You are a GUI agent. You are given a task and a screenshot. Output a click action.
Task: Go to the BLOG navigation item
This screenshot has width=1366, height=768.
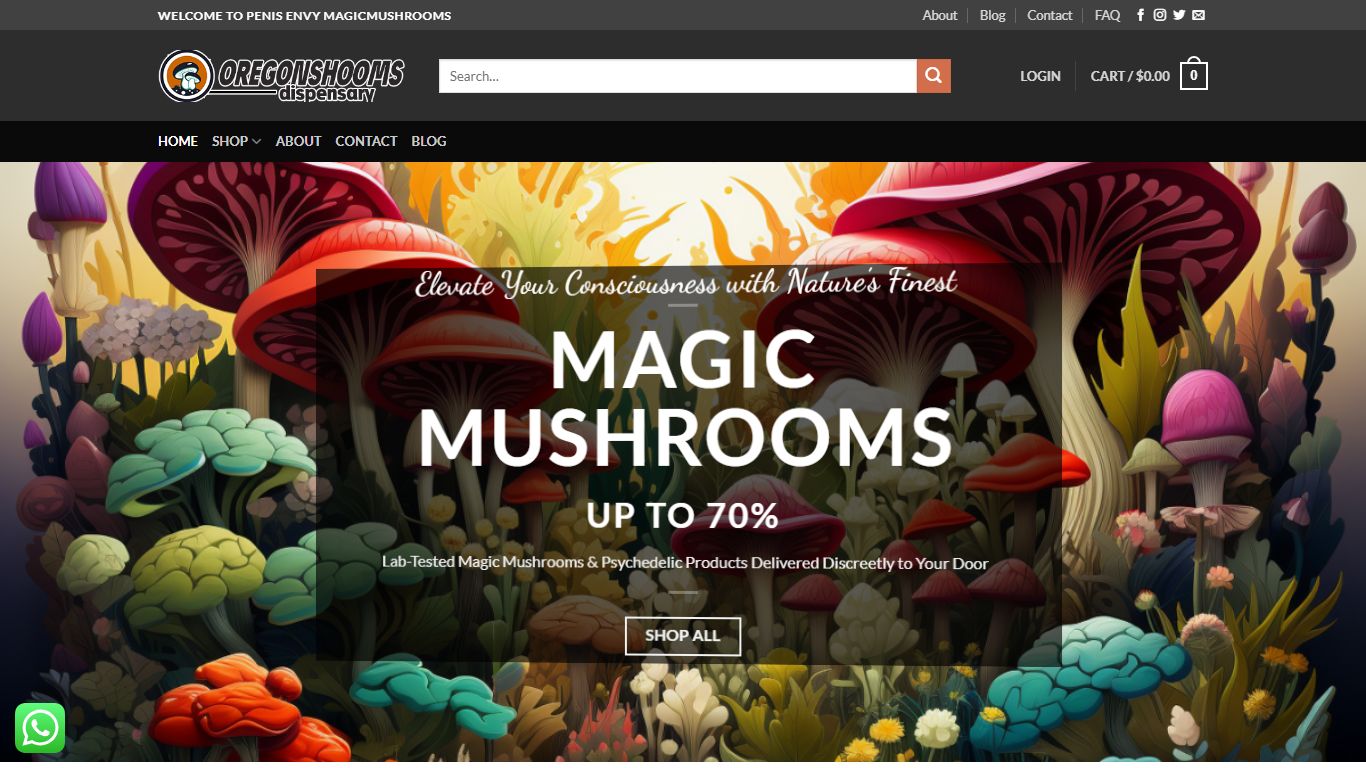[429, 141]
